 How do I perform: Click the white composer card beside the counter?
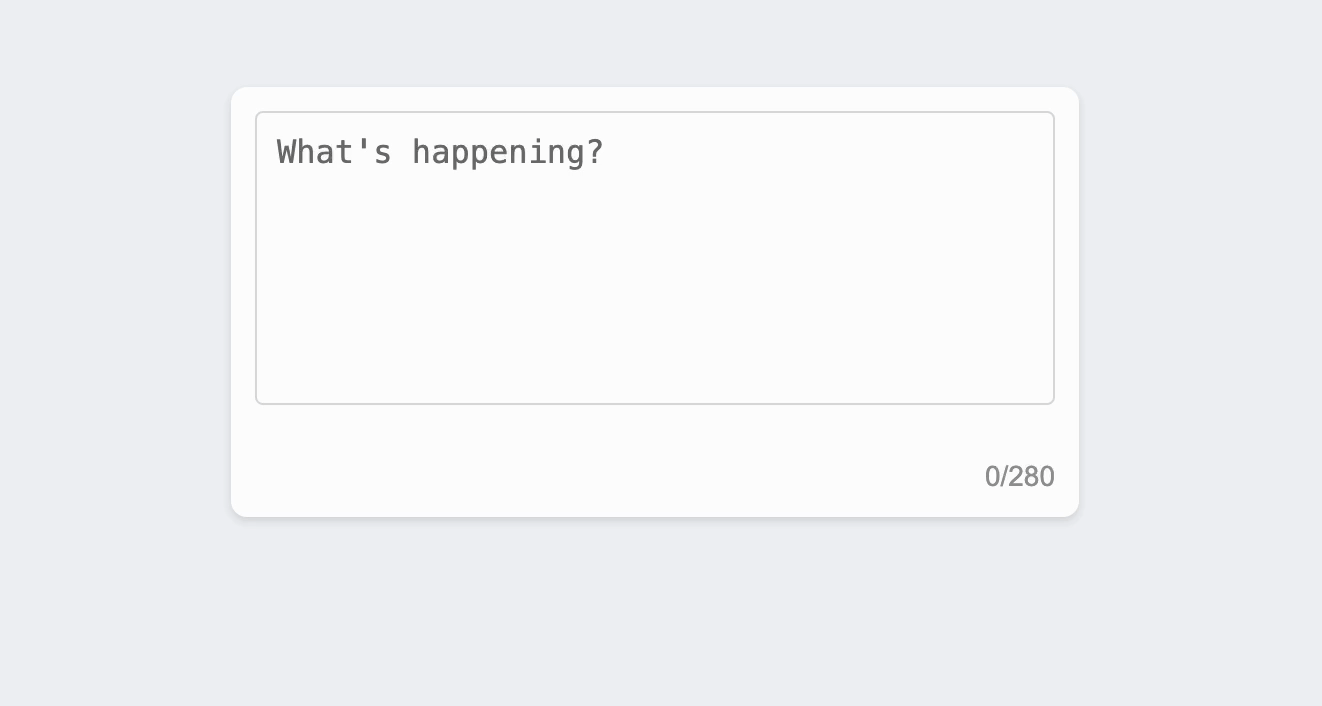point(600,477)
